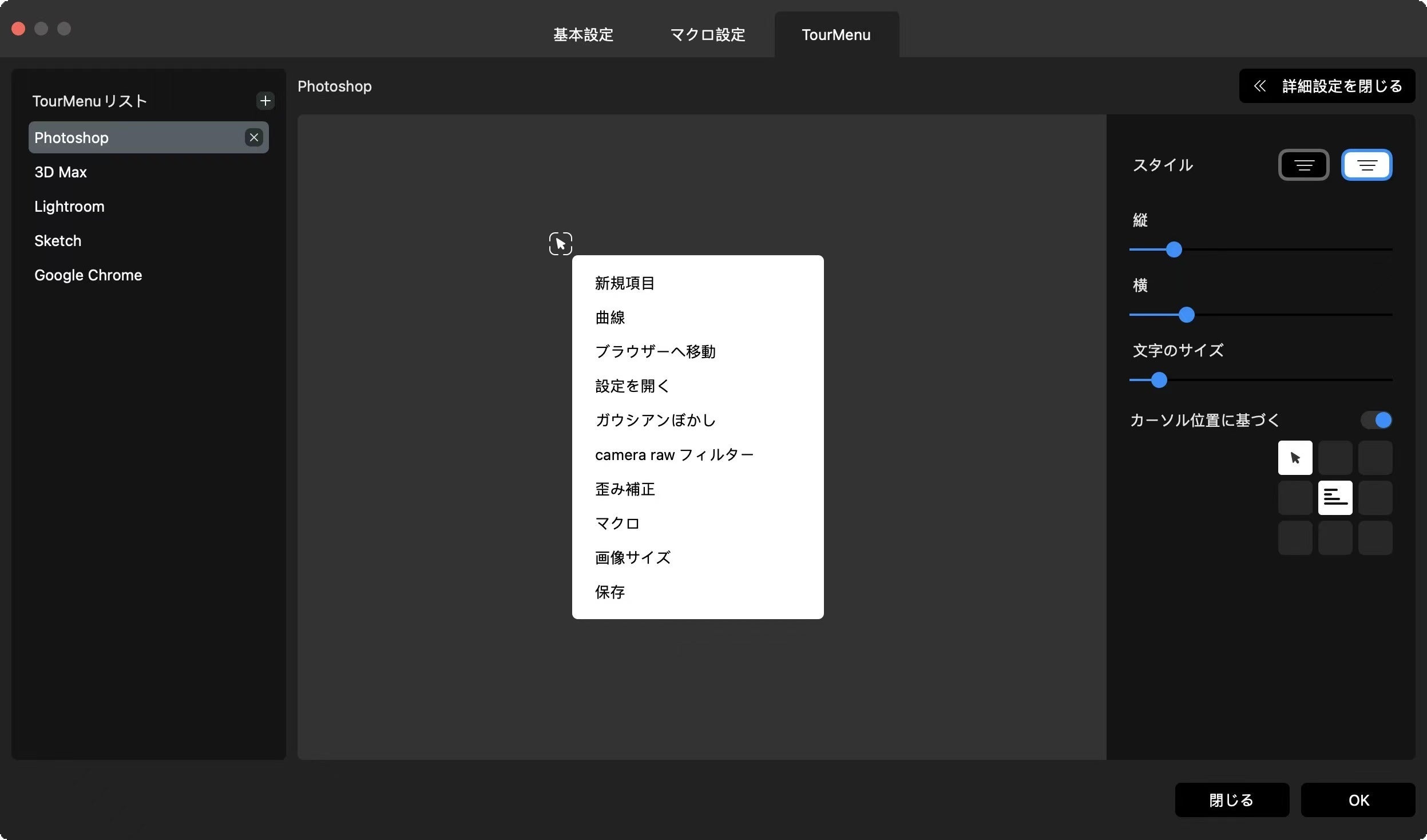
Task: Select center menu alignment grid cell
Action: (x=1335, y=498)
